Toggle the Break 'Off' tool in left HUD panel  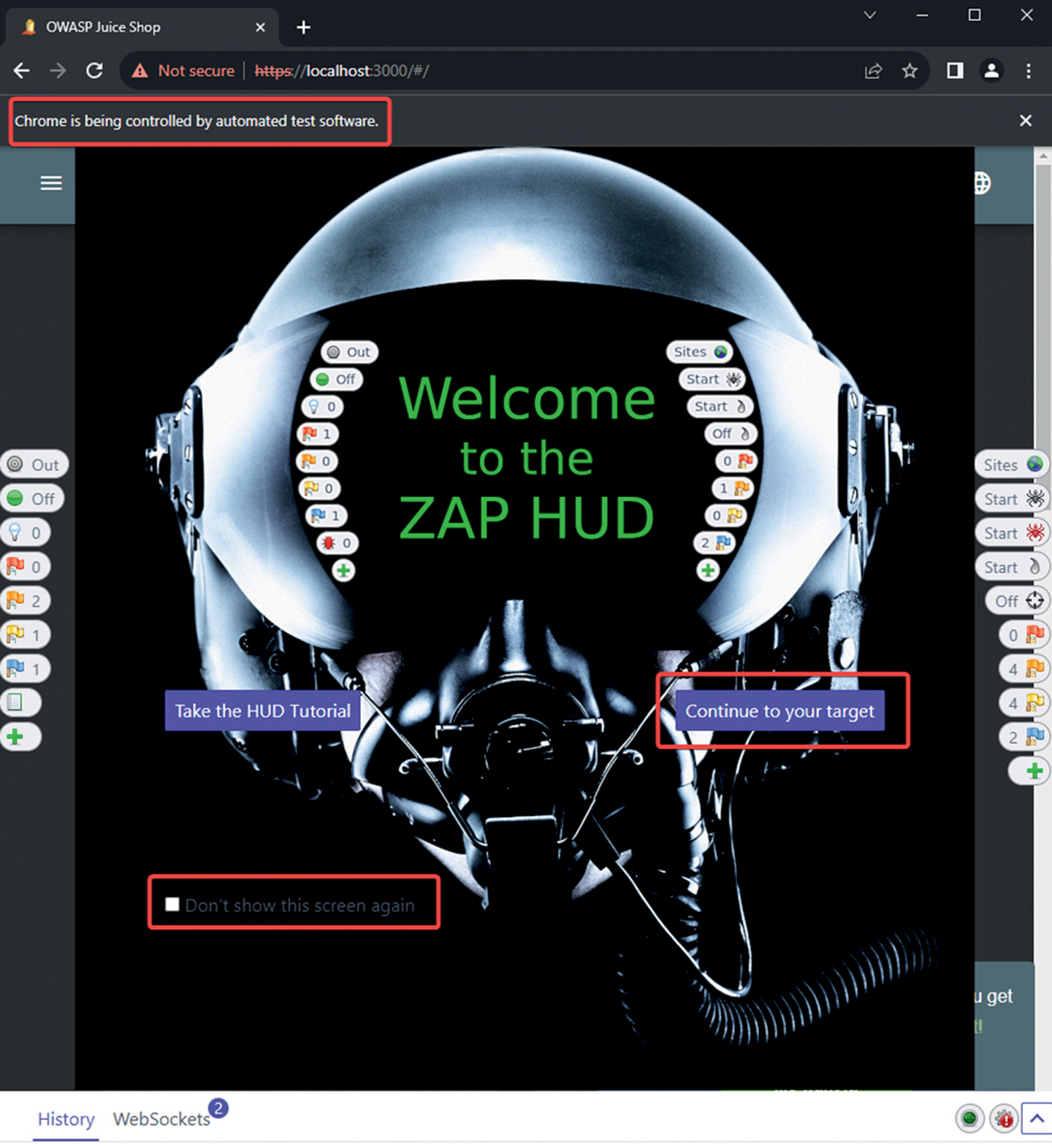click(32, 499)
